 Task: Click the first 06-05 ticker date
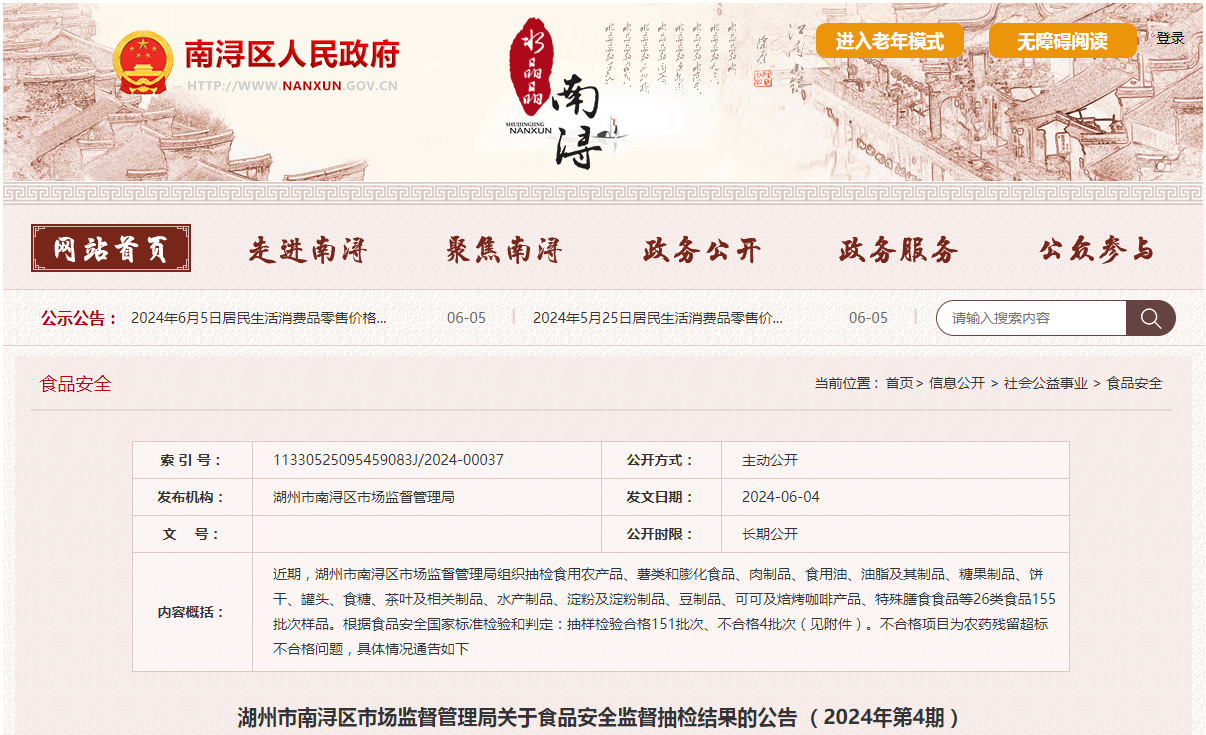pyautogui.click(x=466, y=318)
